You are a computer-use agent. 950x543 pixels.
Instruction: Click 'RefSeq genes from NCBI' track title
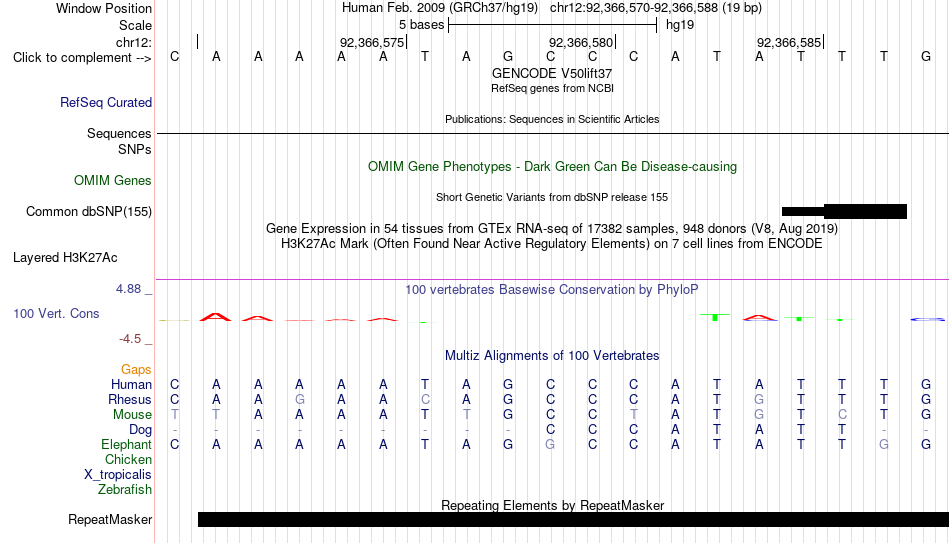coord(552,88)
